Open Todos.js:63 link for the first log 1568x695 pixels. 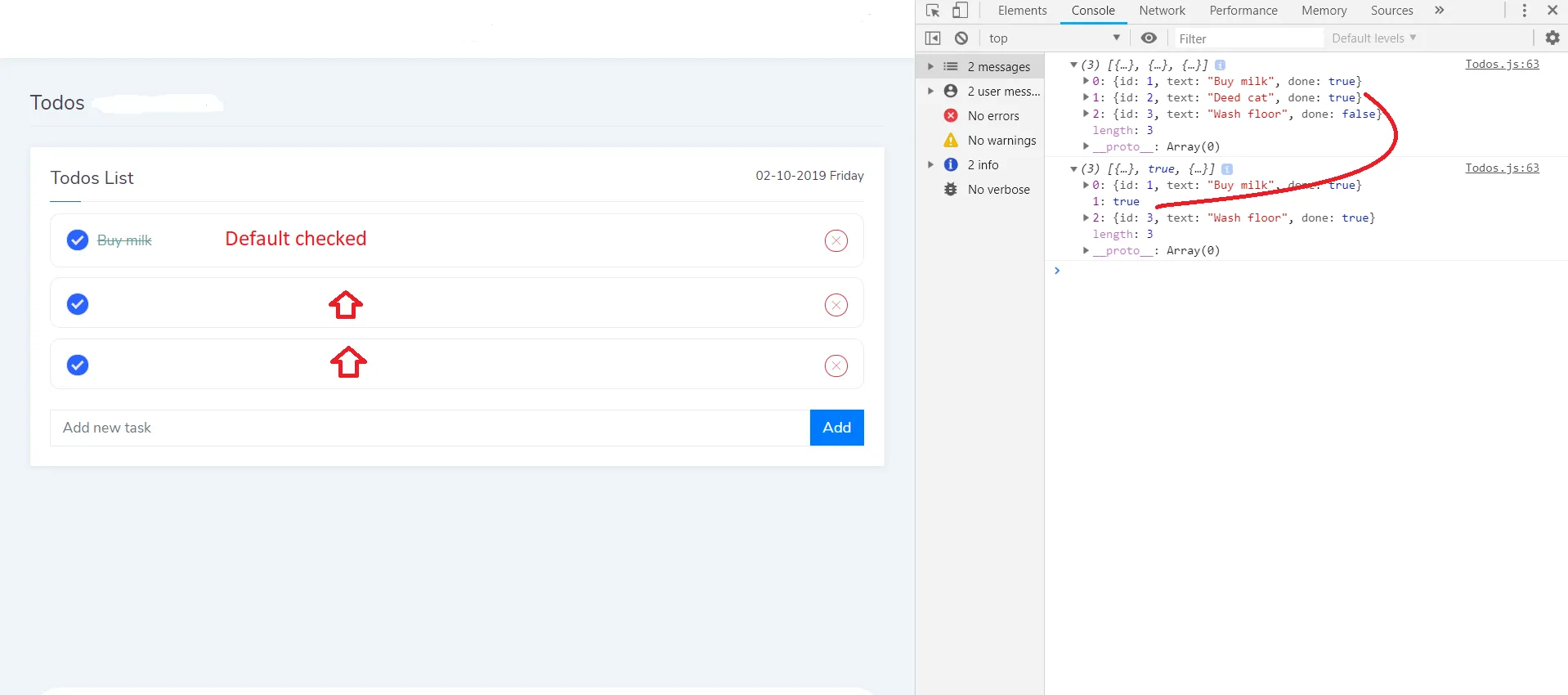click(x=1502, y=64)
